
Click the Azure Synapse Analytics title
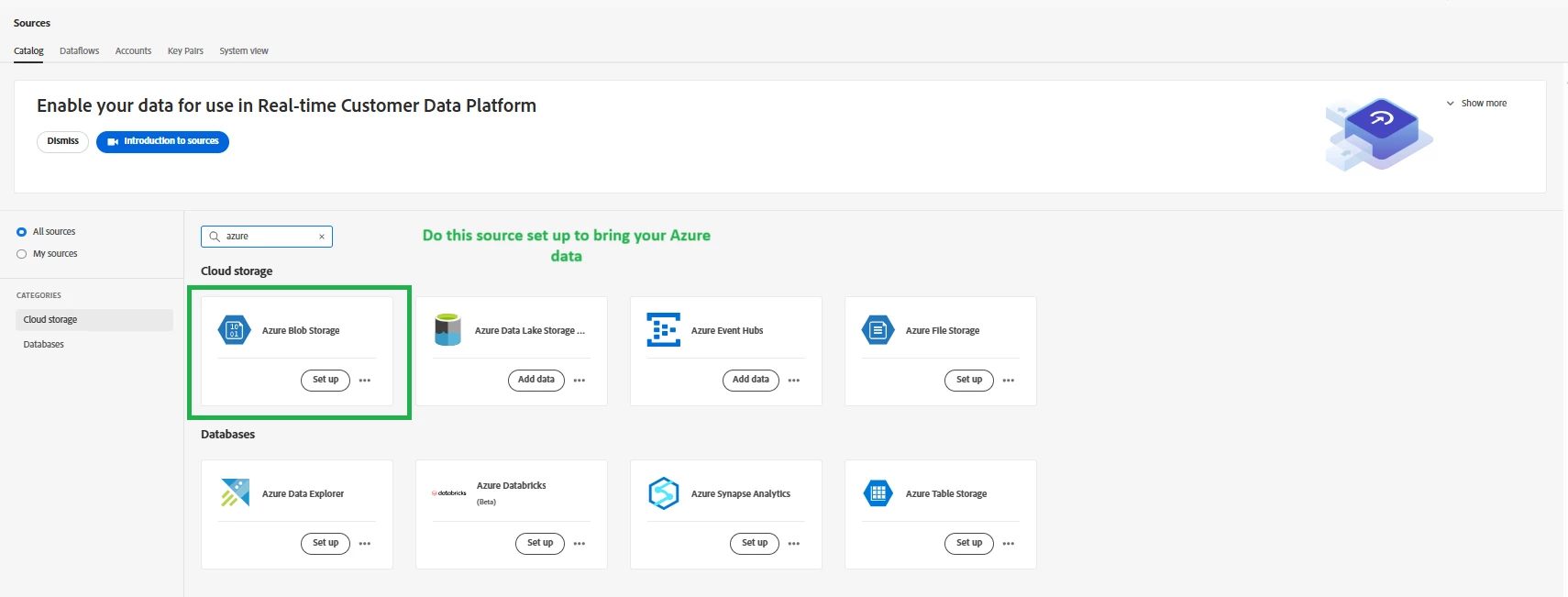[x=741, y=494]
